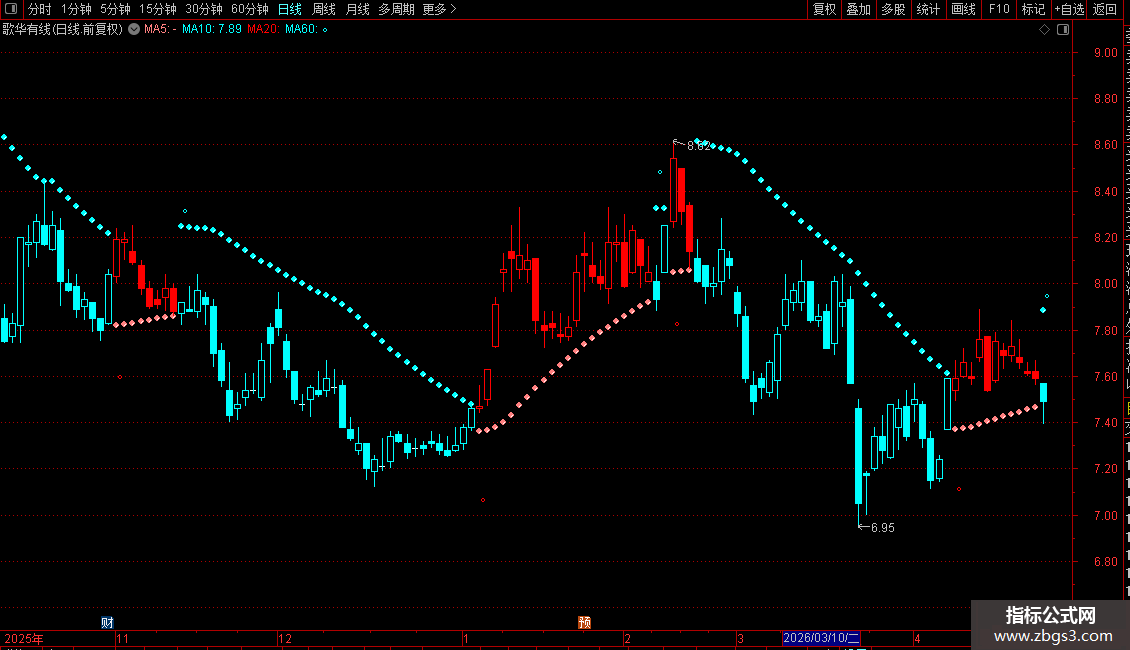Screen dimensions: 1130x650
Task: Switch to 分时 intraday view
Action: [x=40, y=9]
